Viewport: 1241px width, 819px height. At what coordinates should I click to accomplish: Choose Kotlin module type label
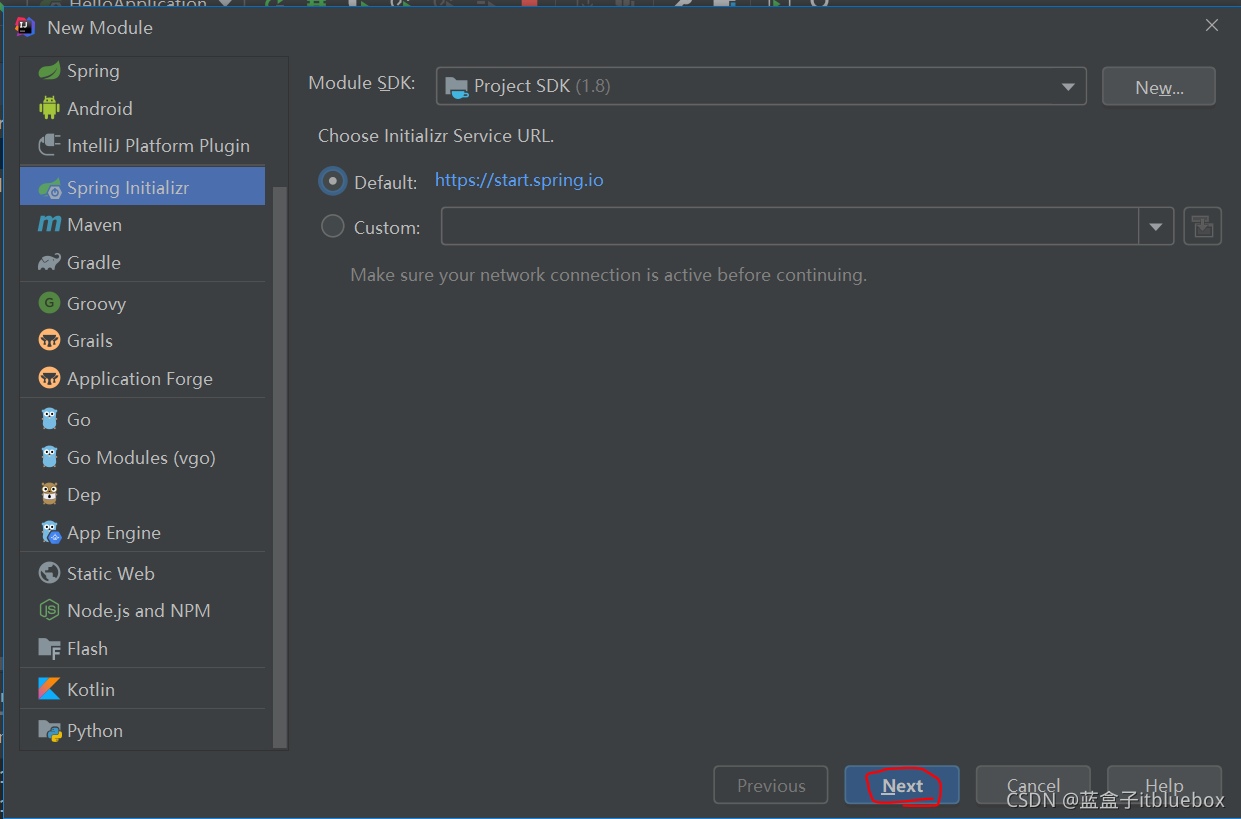point(91,690)
